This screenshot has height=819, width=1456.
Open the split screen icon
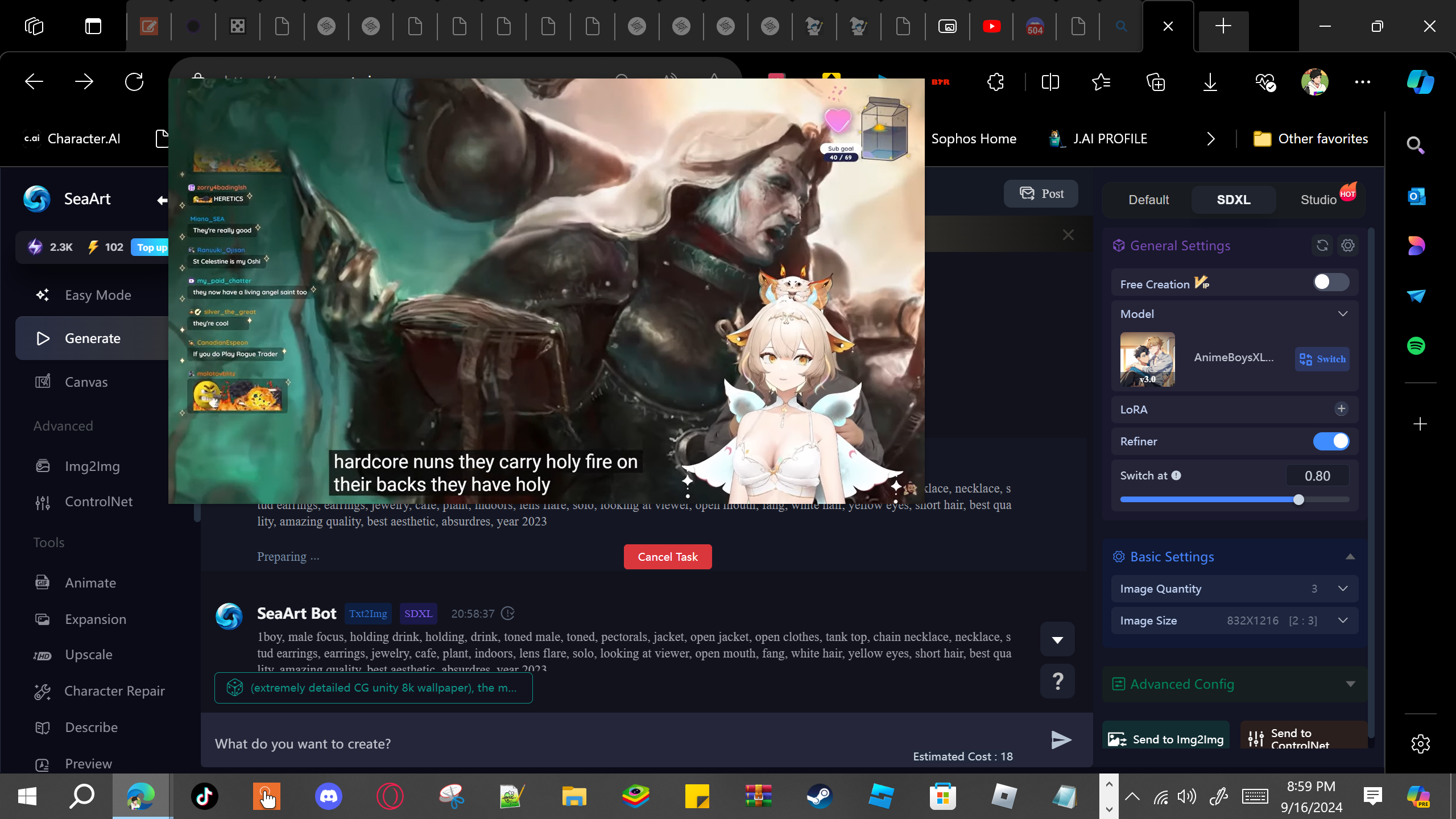[x=1050, y=82]
